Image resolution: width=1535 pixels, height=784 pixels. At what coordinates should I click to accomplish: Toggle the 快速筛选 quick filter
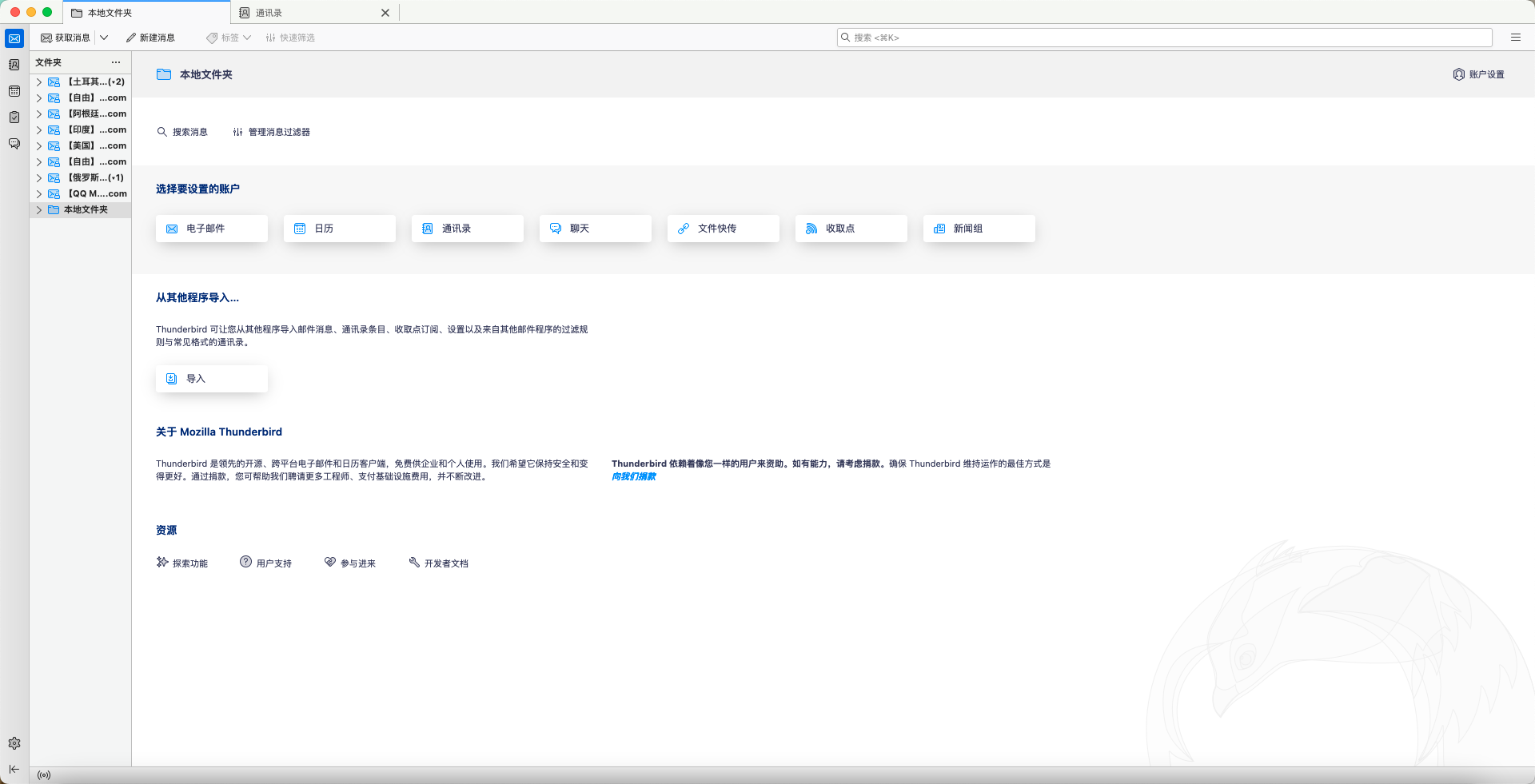(290, 38)
